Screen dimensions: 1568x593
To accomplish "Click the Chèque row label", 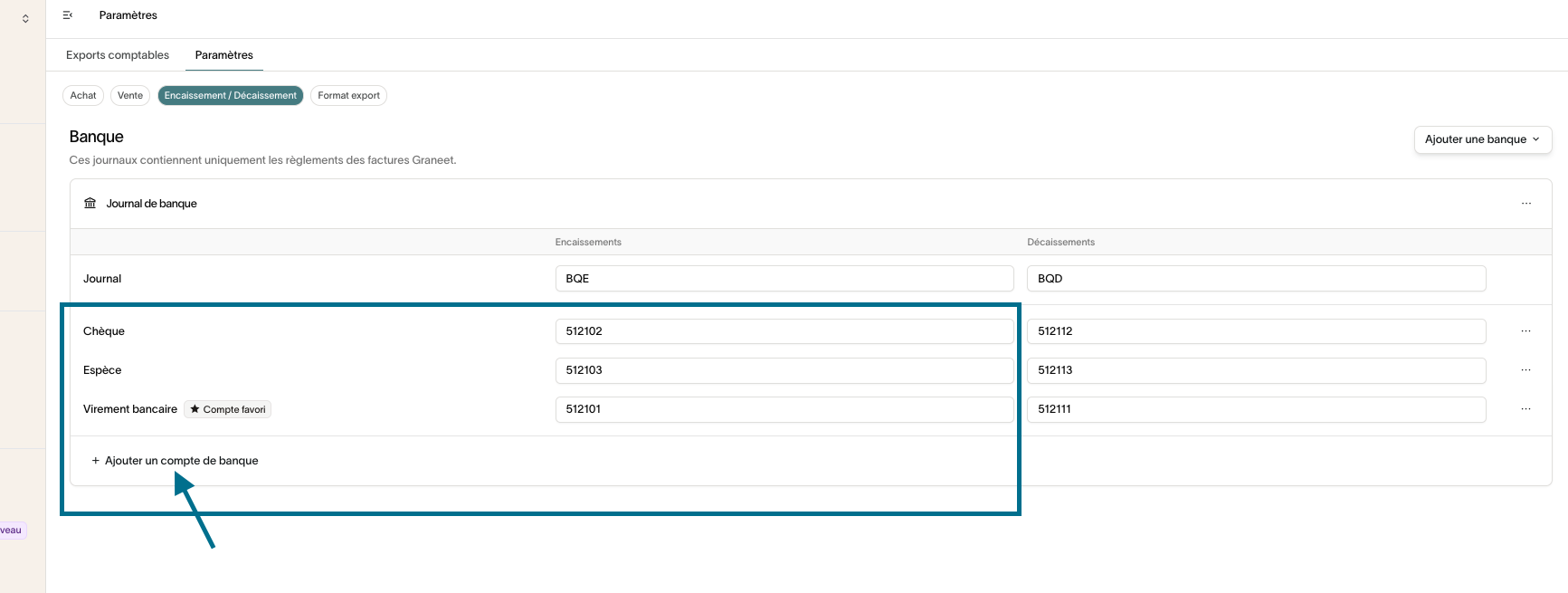I will [x=104, y=331].
